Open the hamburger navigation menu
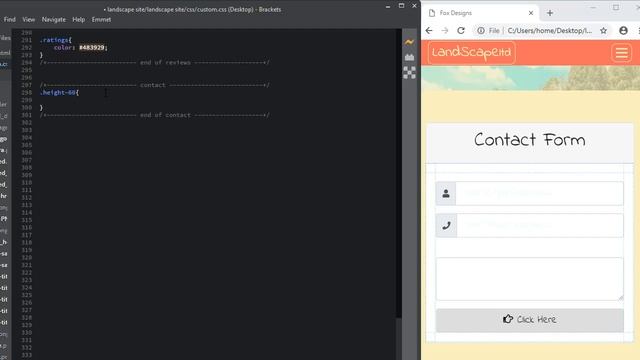Screen dimensions: 640x360 coord(621,53)
